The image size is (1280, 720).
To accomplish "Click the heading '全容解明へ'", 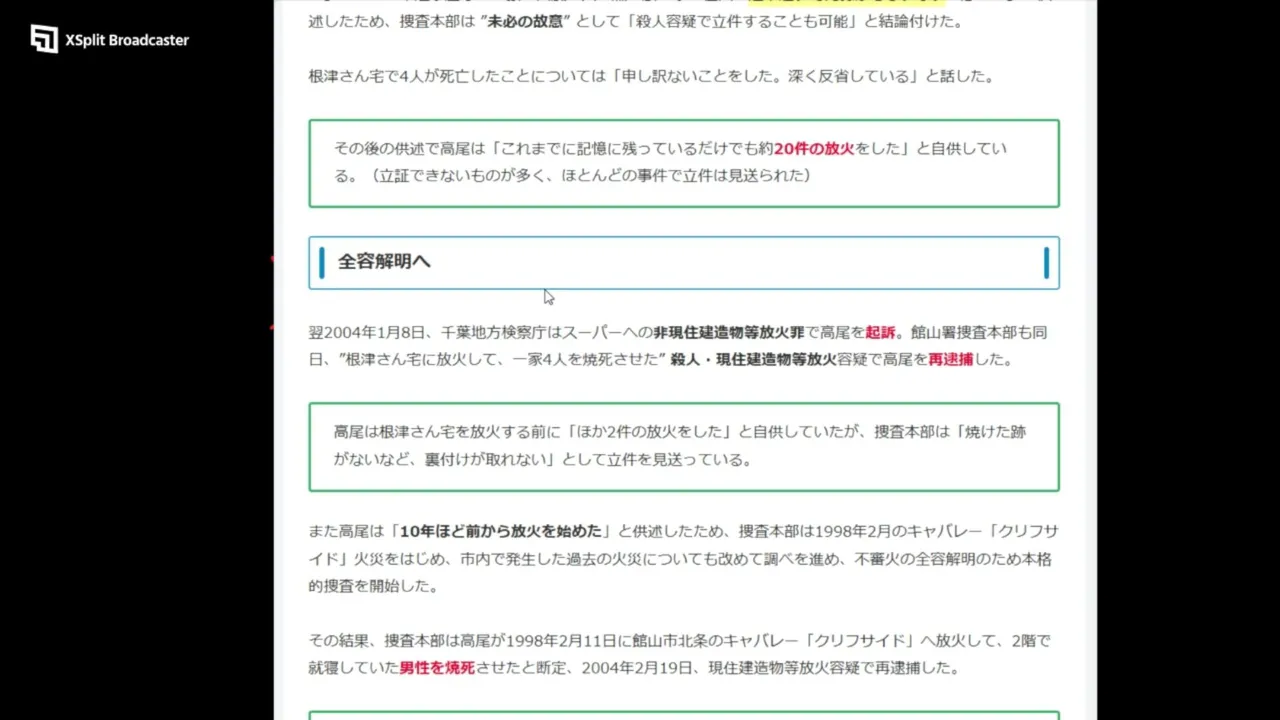I will [x=384, y=262].
